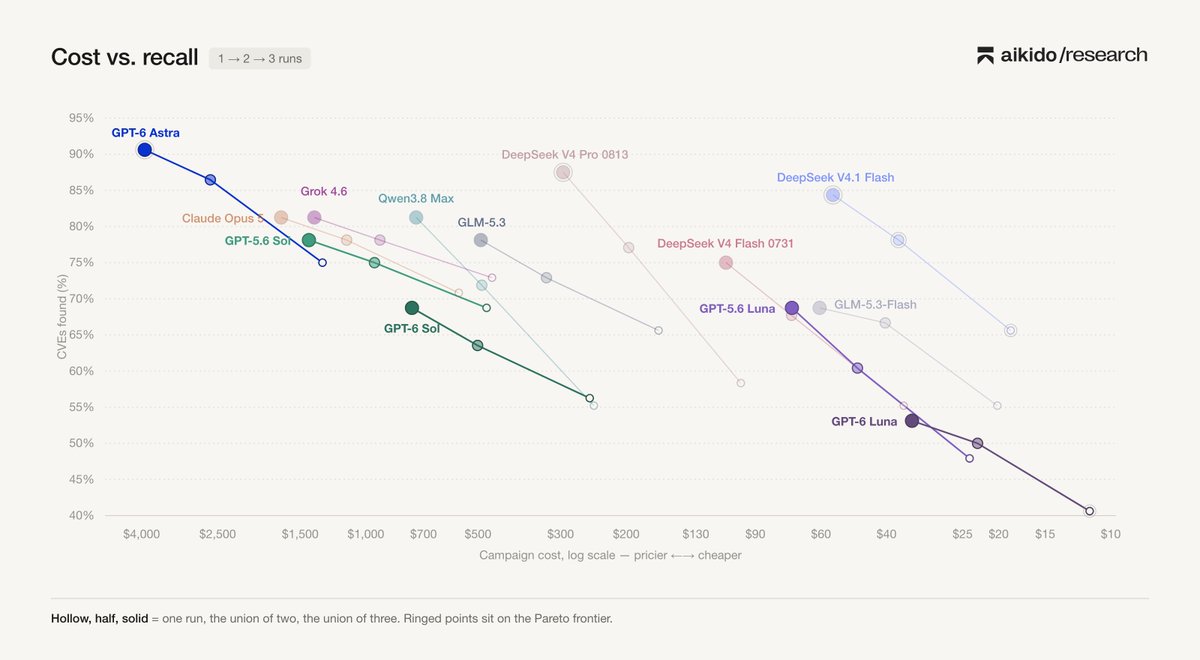Select the GLM-5.3-Flash series label
The width and height of the screenshot is (1200, 660).
click(x=875, y=305)
